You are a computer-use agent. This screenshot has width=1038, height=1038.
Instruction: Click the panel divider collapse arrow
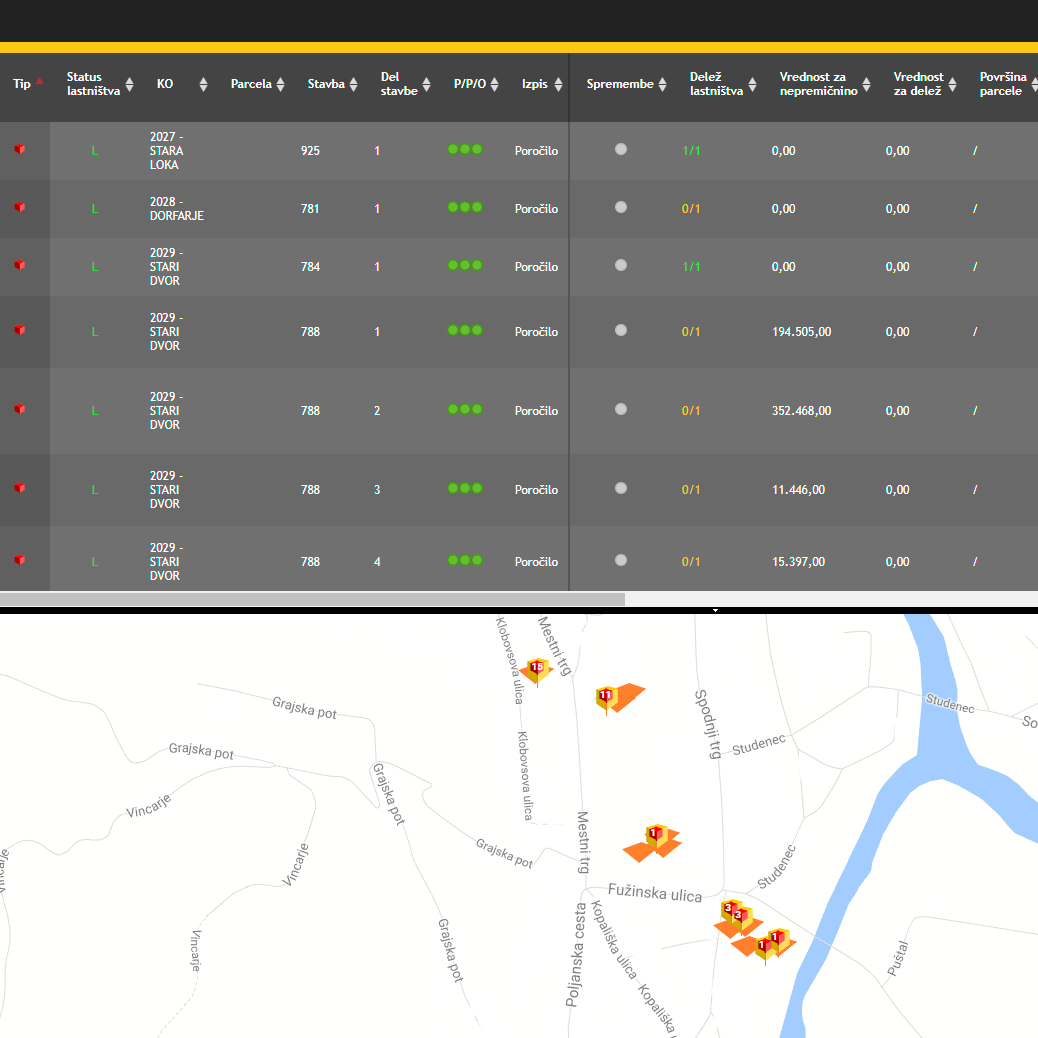click(x=715, y=610)
